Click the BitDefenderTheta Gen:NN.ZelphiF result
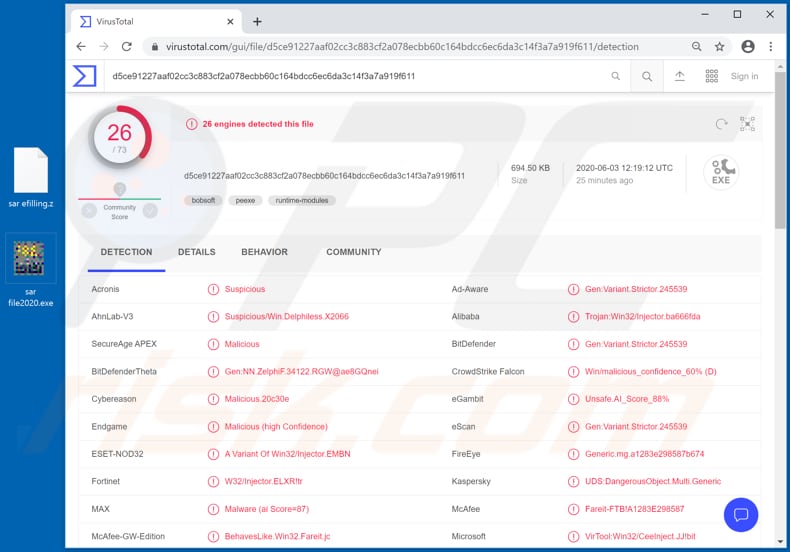 pos(301,371)
